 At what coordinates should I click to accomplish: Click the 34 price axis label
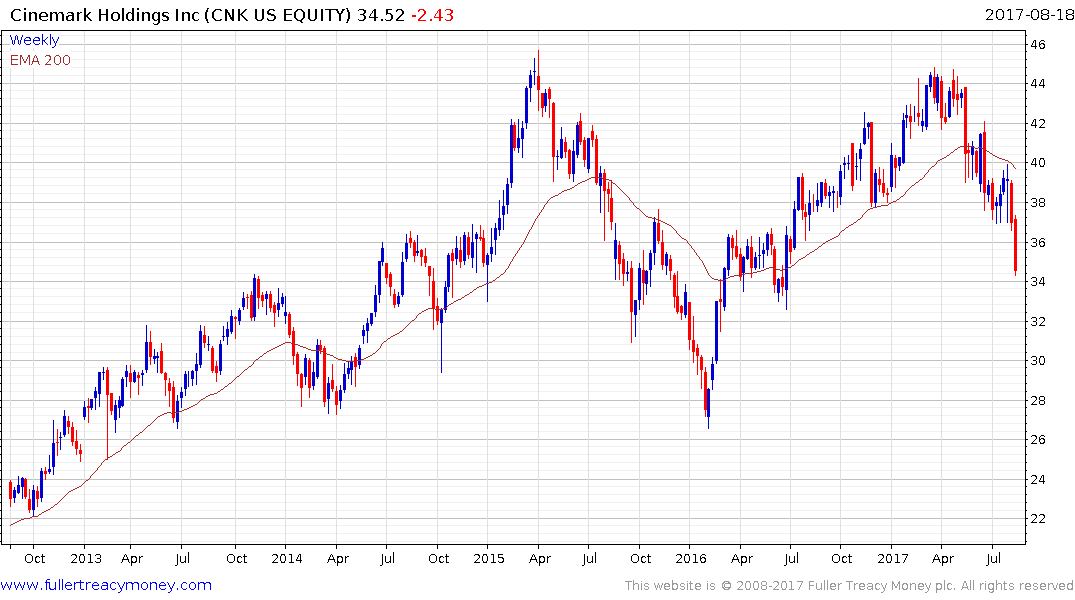click(1037, 281)
